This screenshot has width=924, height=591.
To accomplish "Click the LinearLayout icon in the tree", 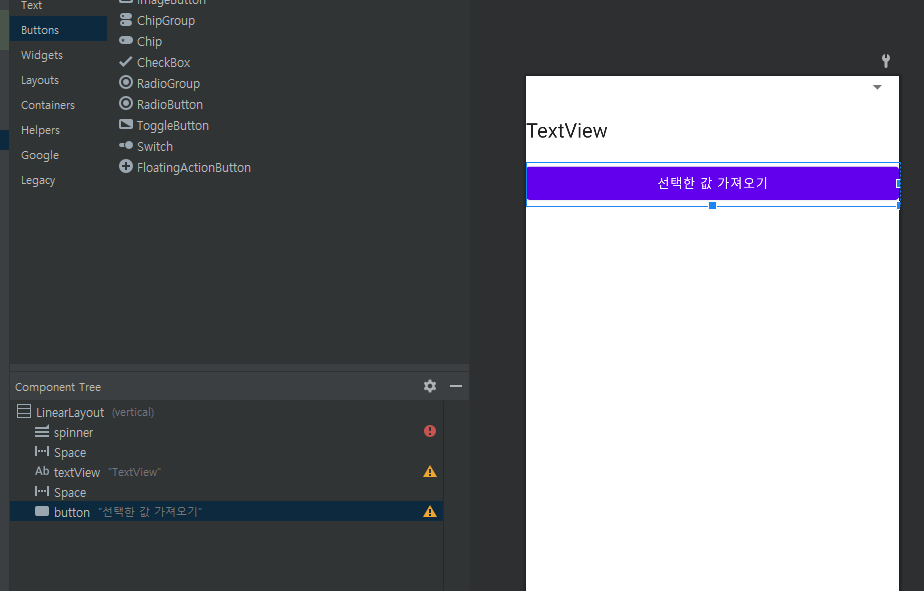I will 24,411.
